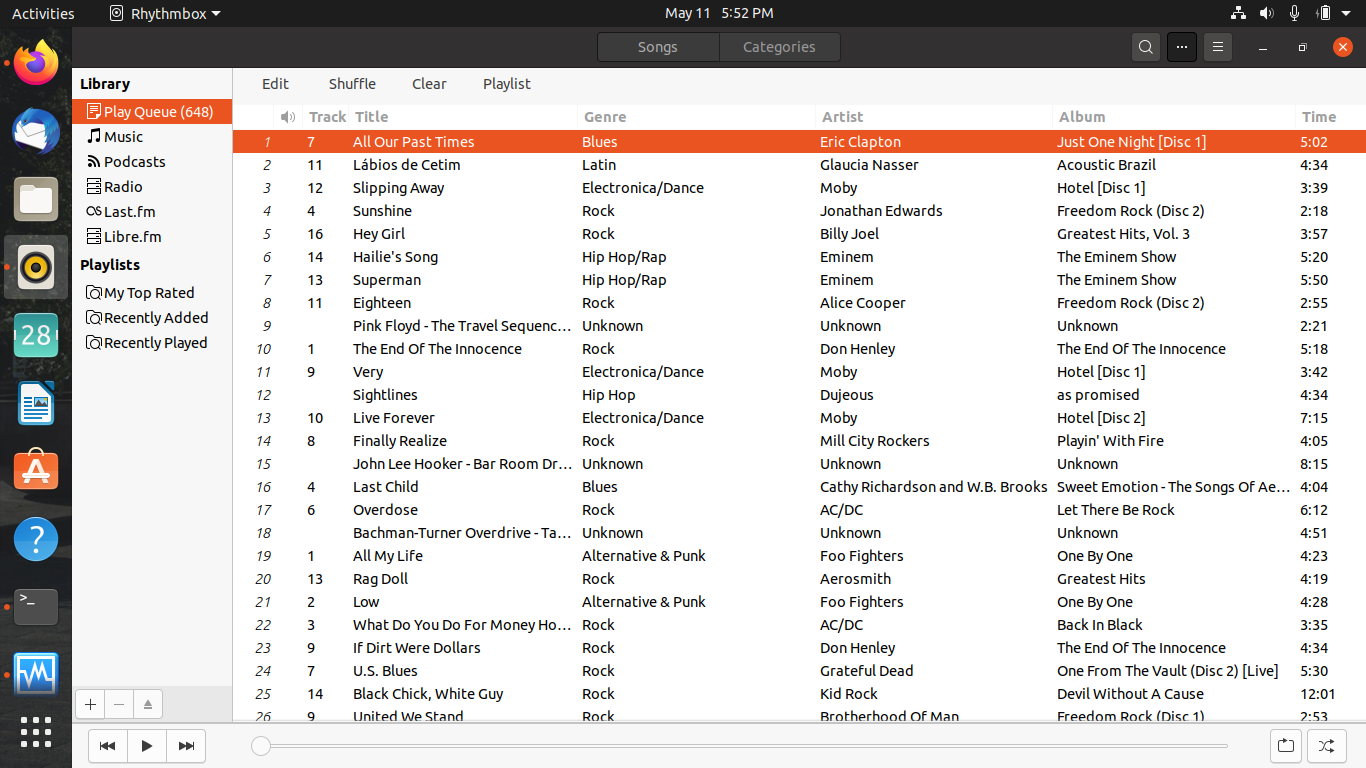Open the Playlist menu
1366x768 pixels.
[507, 84]
